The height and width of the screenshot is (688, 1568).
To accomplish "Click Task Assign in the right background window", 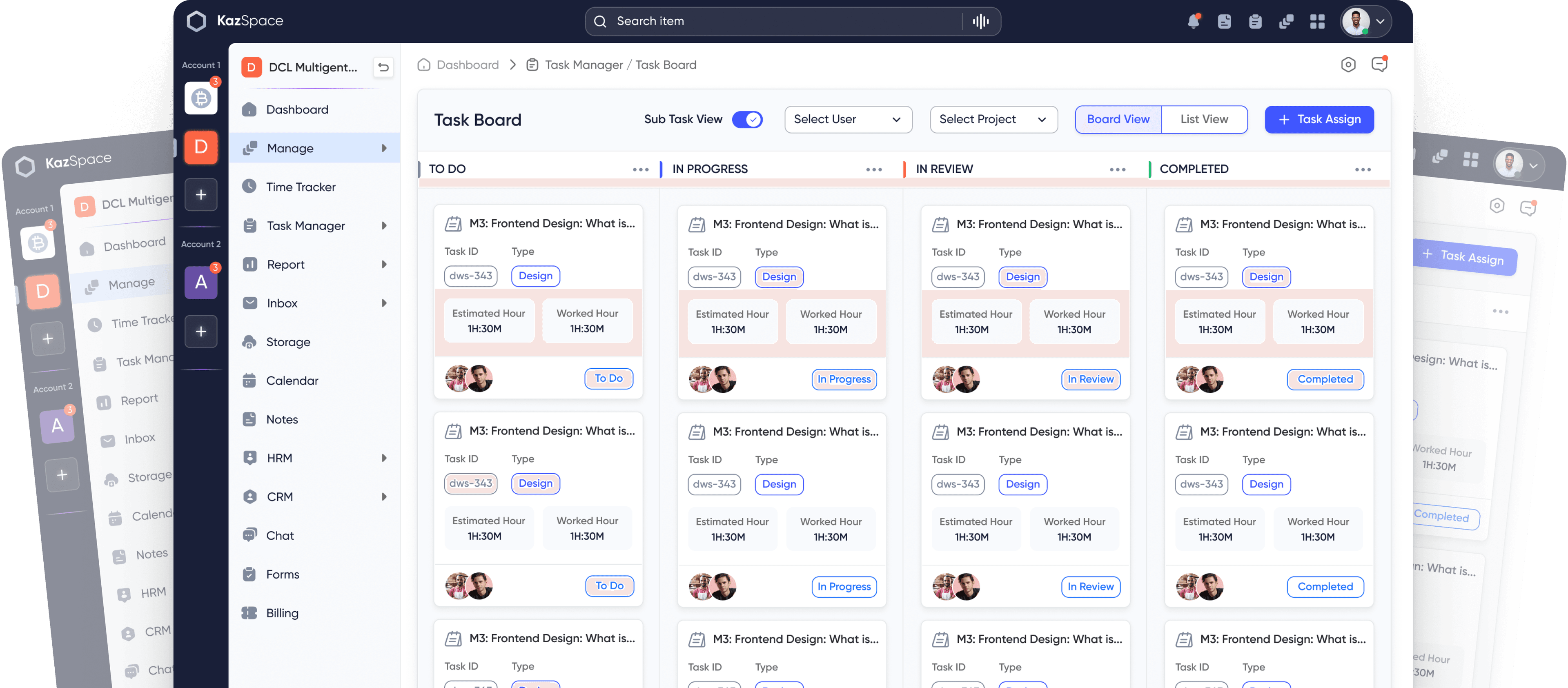I will pyautogui.click(x=1464, y=257).
